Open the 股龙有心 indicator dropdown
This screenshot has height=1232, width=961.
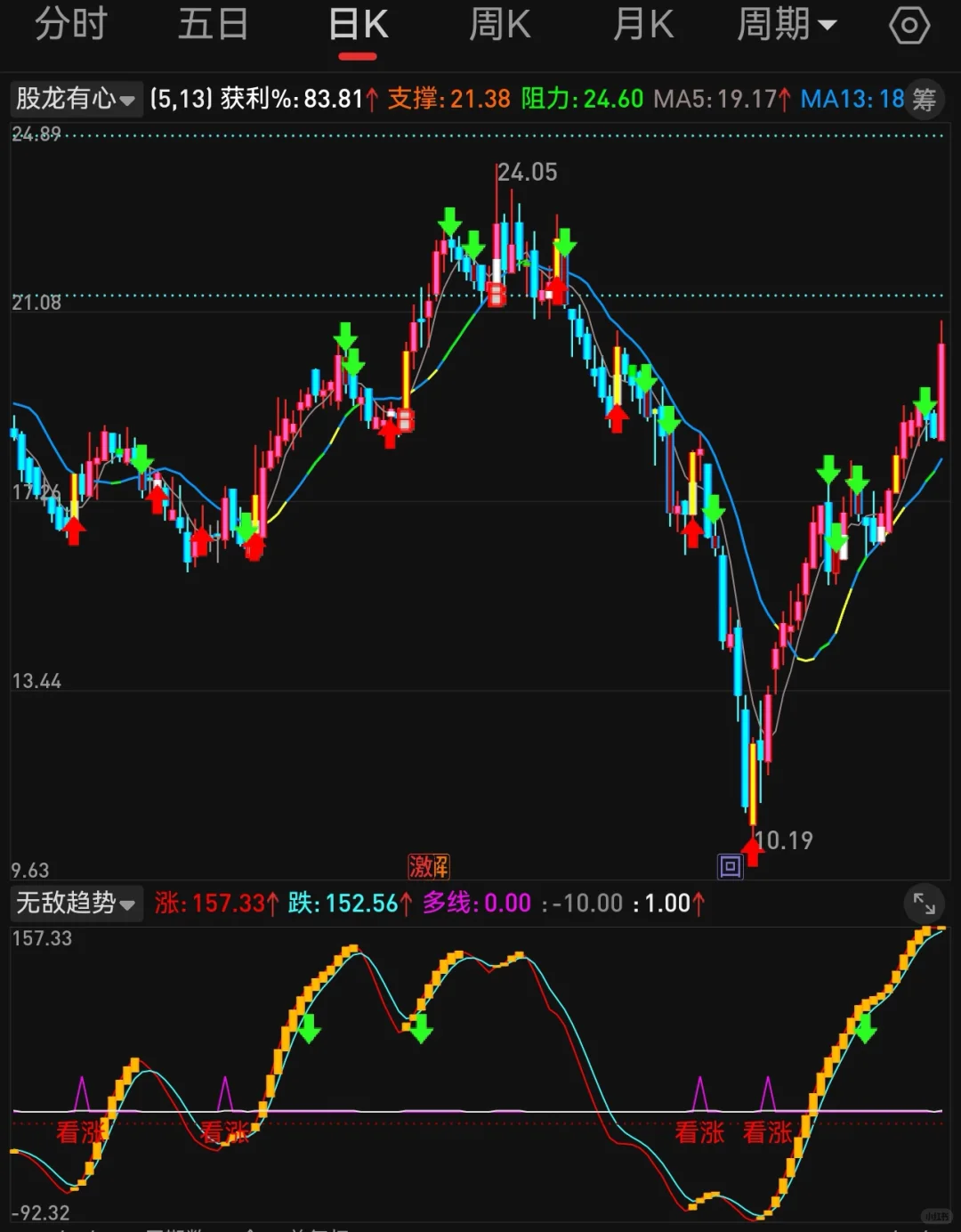click(76, 99)
